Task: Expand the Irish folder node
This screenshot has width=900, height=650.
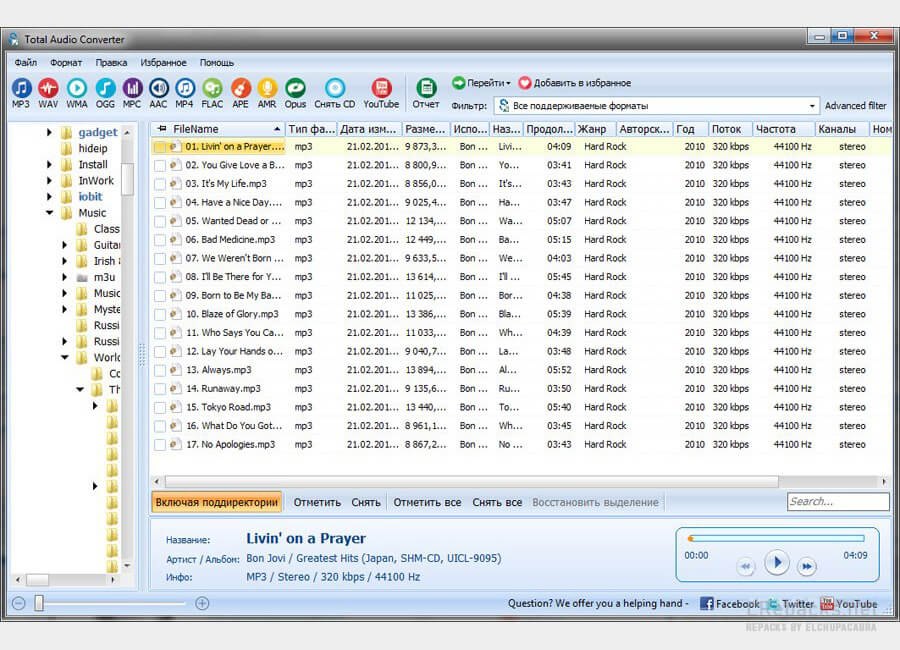Action: click(x=64, y=261)
